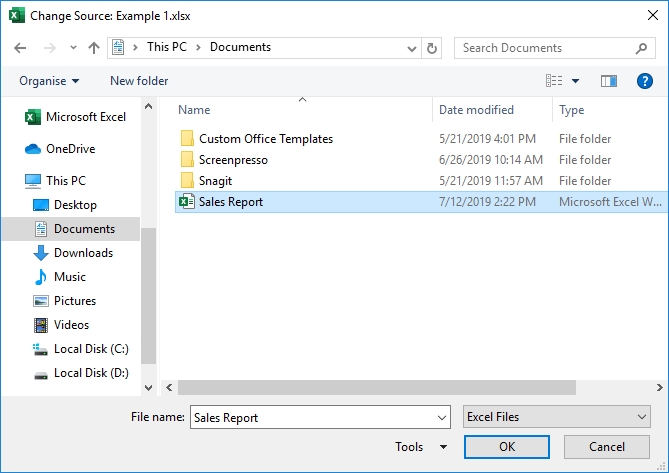Expand the address bar history dropdown
The height and width of the screenshot is (473, 669).
(412, 48)
